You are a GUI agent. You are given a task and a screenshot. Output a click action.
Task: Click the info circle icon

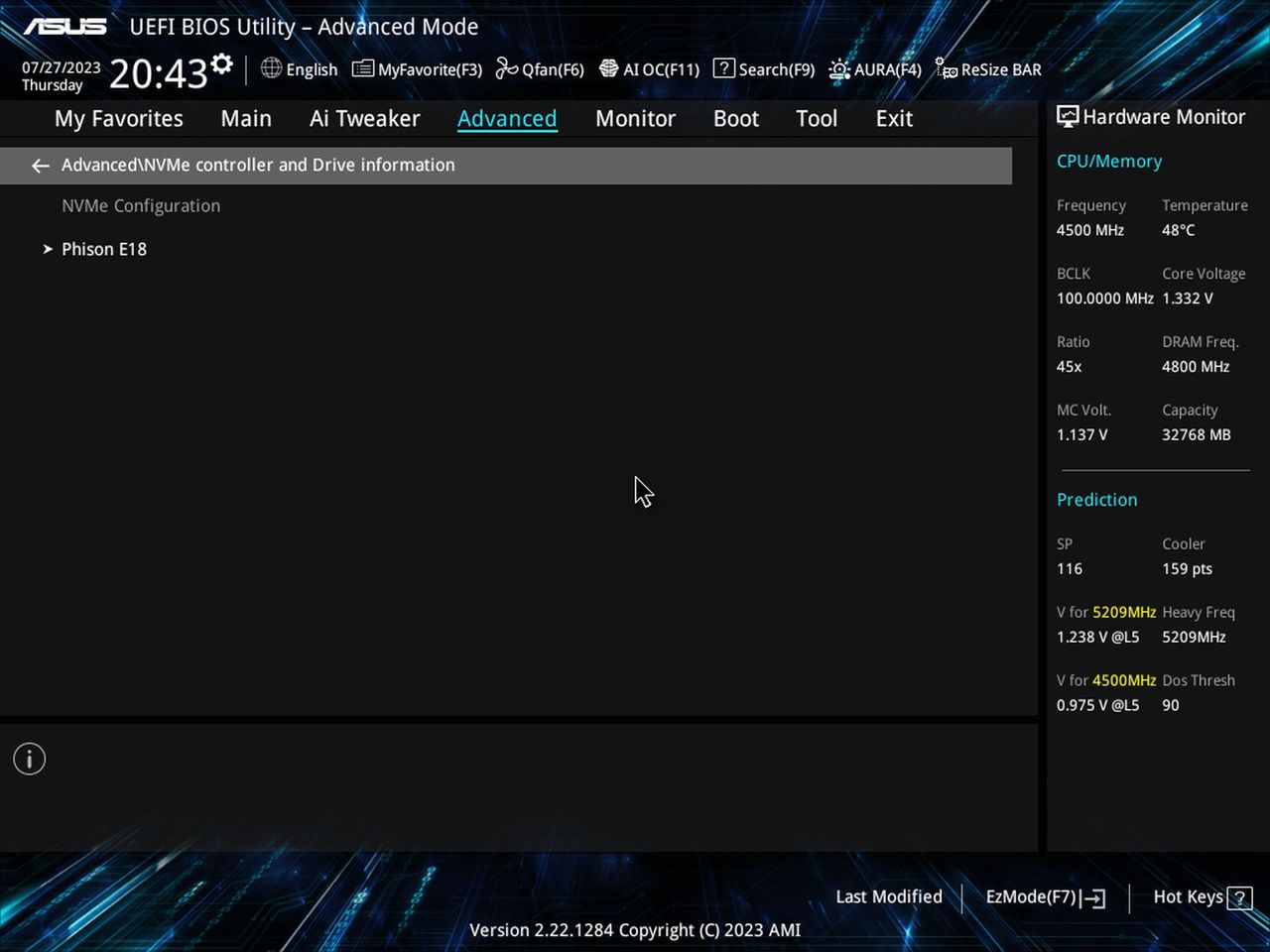pyautogui.click(x=30, y=760)
